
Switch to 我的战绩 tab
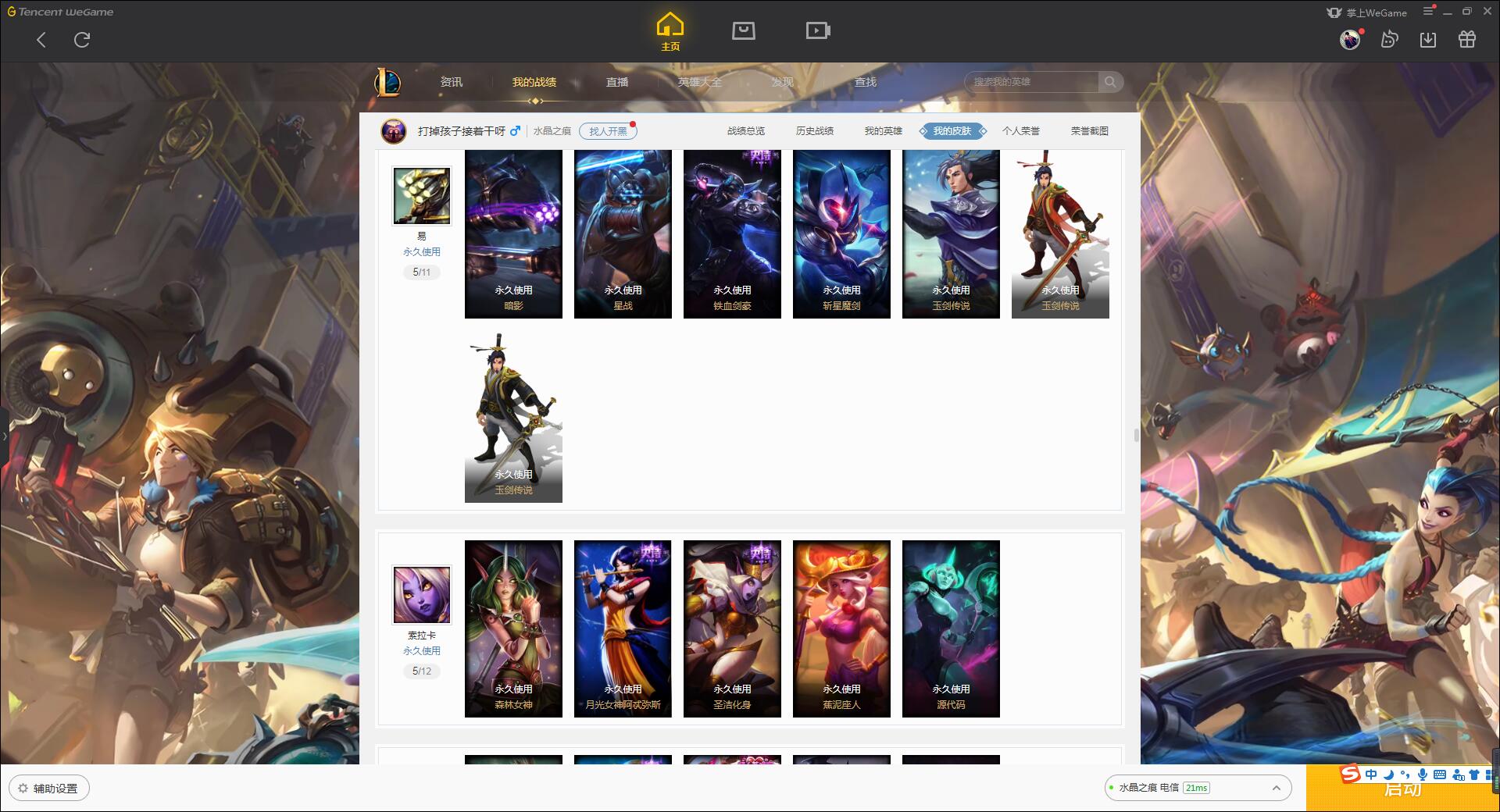(x=534, y=82)
